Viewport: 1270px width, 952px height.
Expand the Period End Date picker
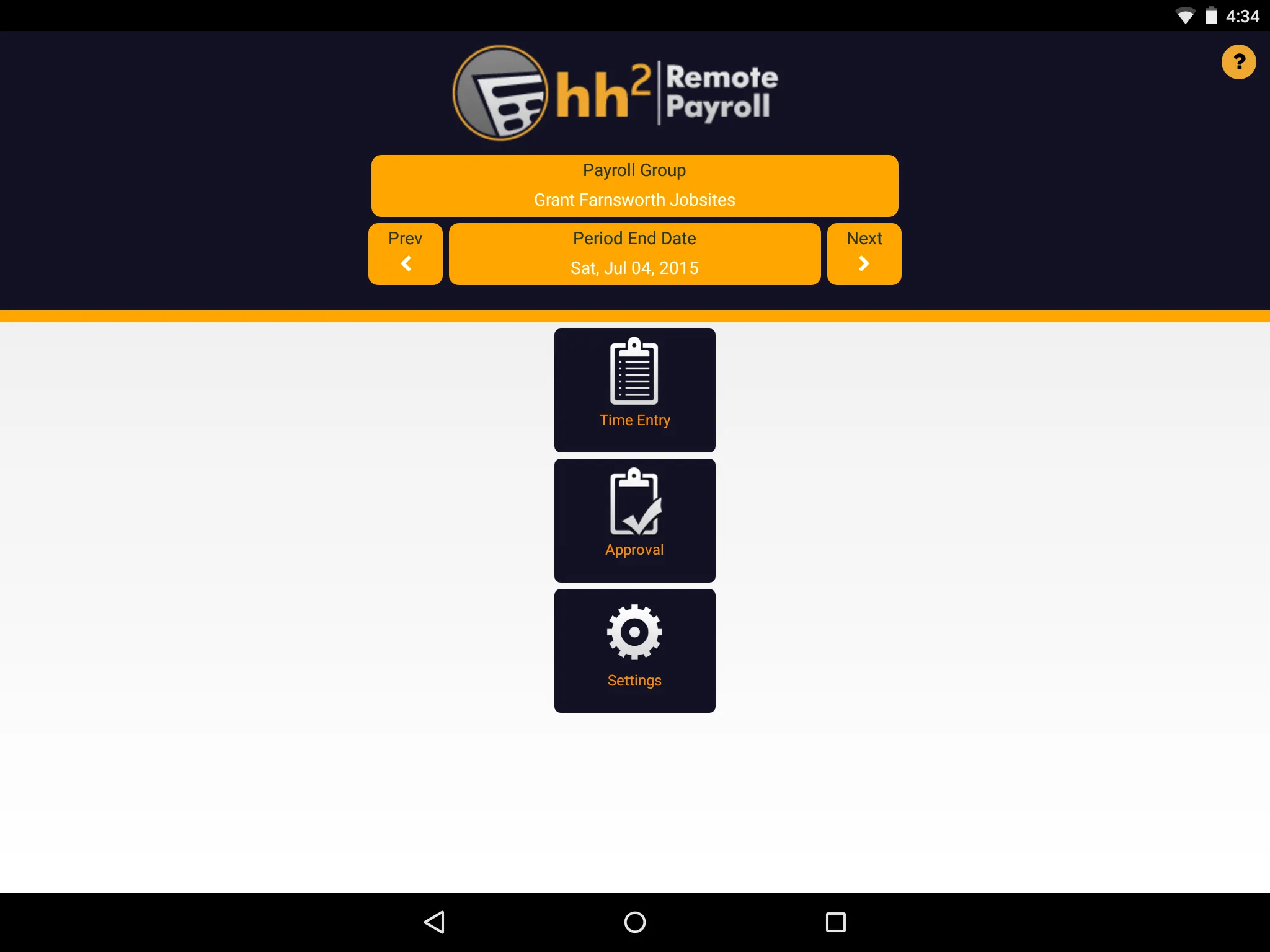pyautogui.click(x=634, y=253)
